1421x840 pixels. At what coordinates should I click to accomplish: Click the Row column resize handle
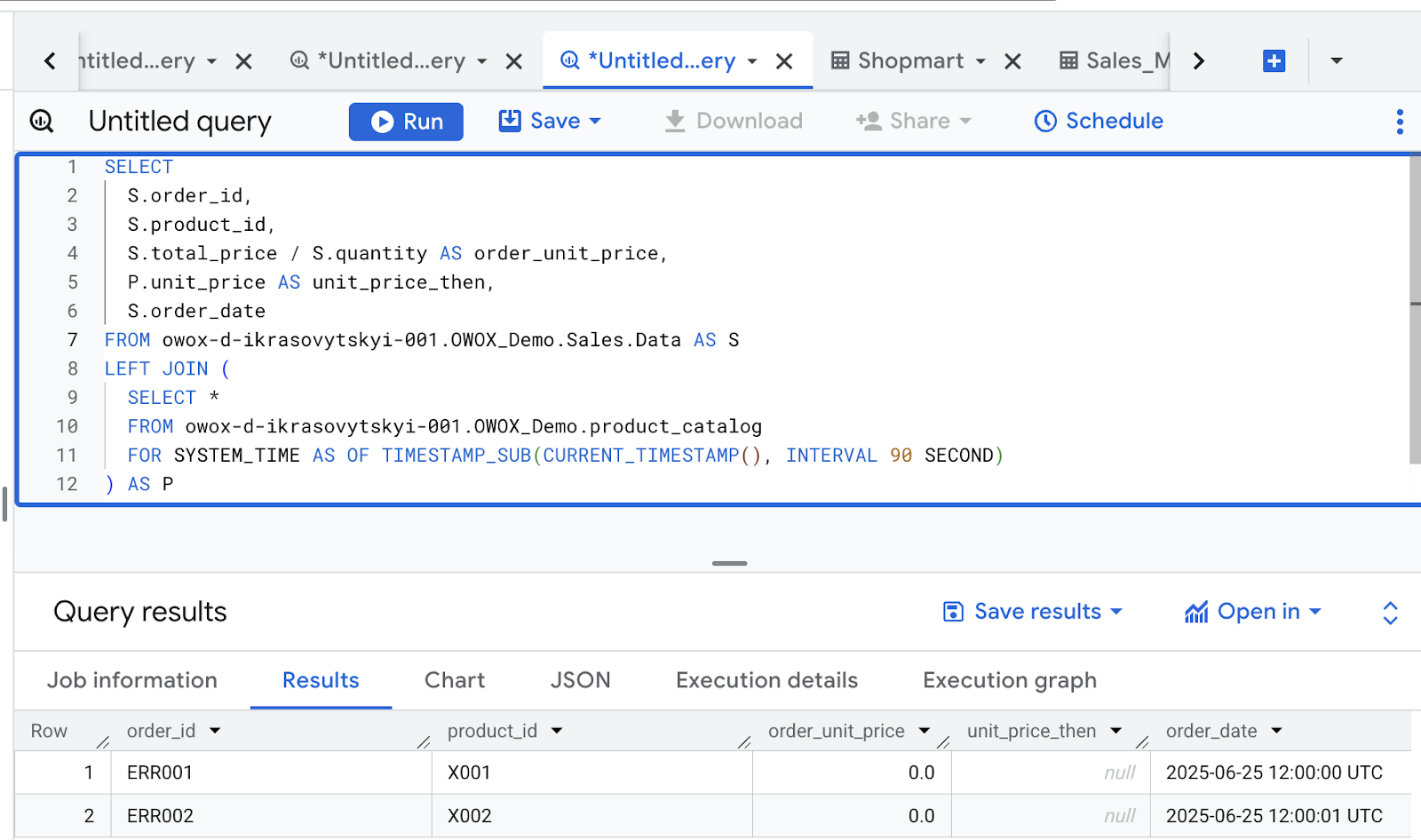[103, 741]
